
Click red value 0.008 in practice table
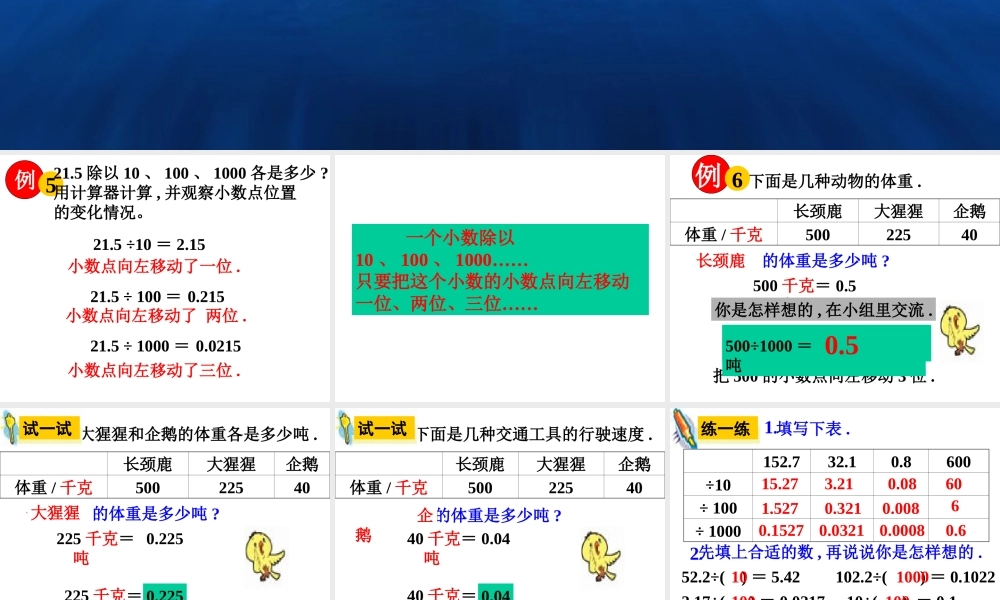pyautogui.click(x=901, y=508)
